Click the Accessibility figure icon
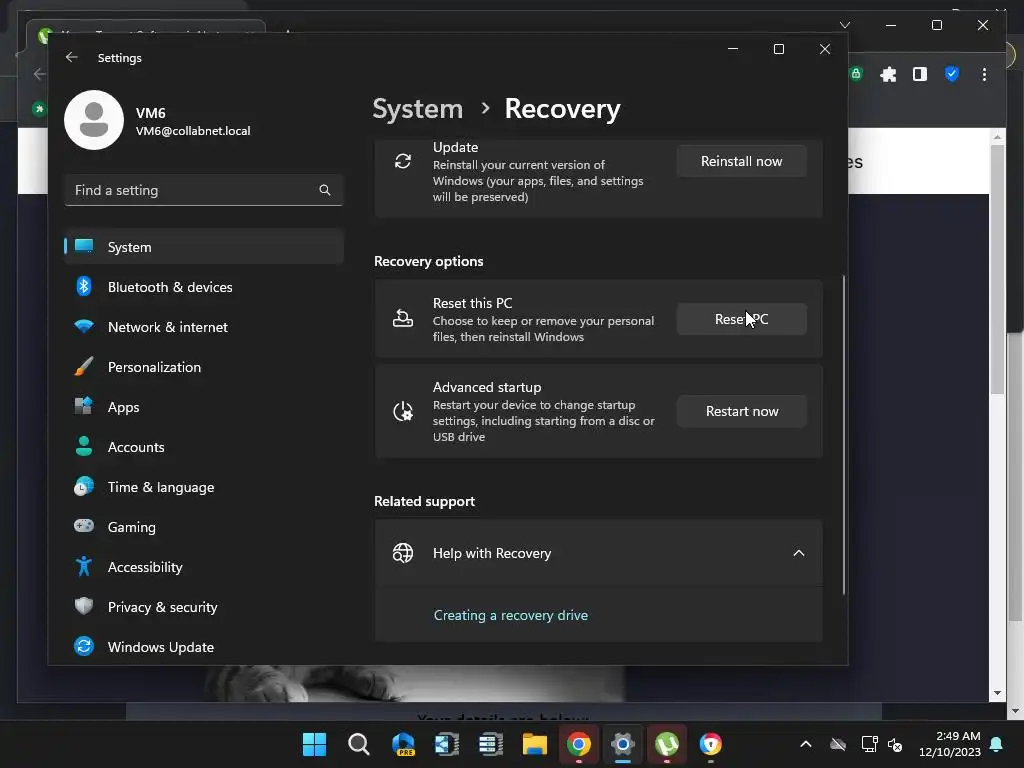Viewport: 1024px width, 768px height. tap(84, 566)
